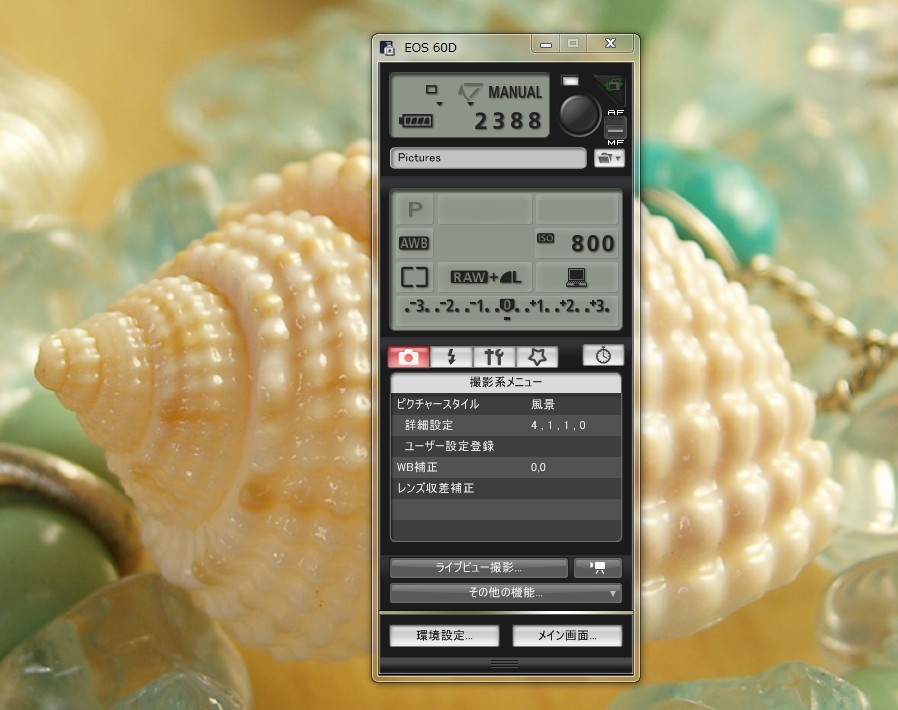898x710 pixels.
Task: Click the 4,1,1,0 detail values
Action: pyautogui.click(x=558, y=425)
